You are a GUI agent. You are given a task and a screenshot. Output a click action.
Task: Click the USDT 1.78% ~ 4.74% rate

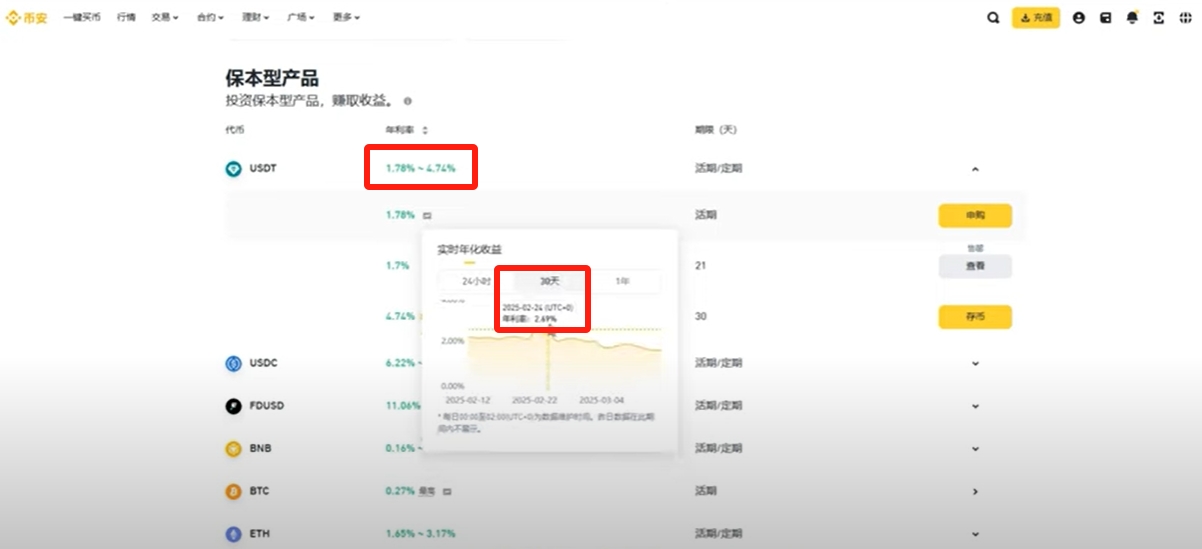[421, 168]
